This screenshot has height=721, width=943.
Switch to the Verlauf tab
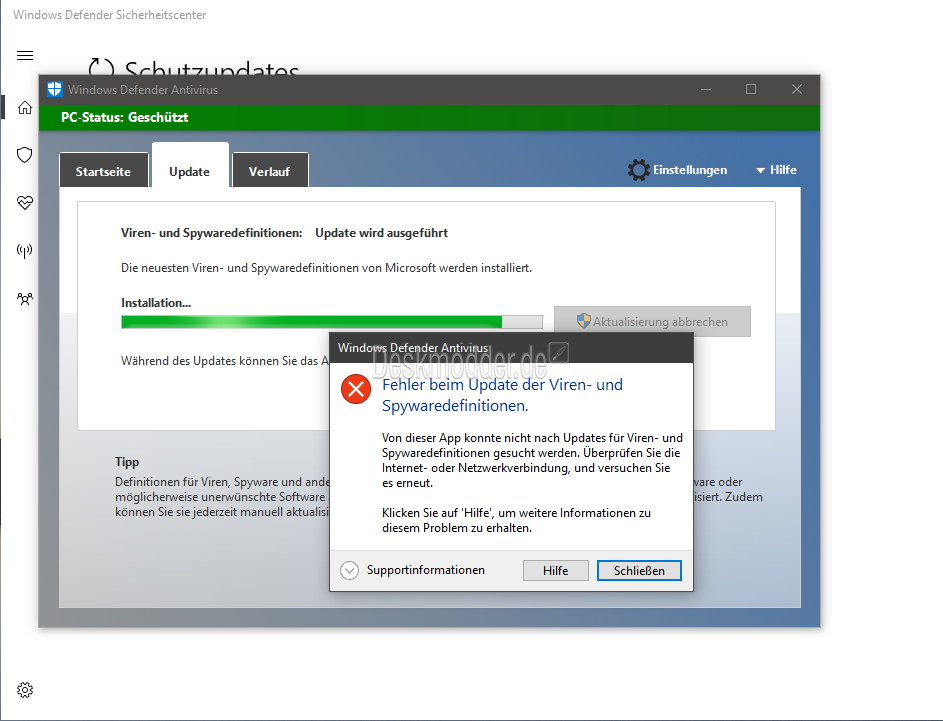(270, 171)
